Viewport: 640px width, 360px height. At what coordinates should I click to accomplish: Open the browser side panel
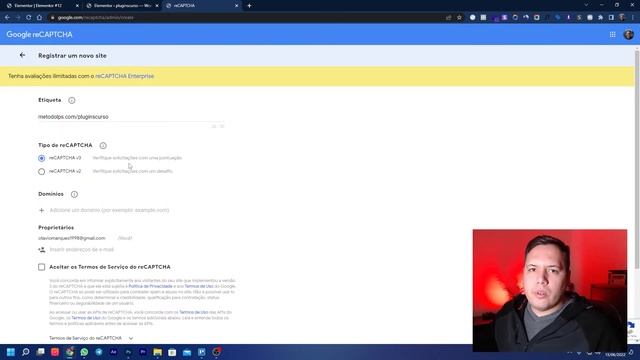pyautogui.click(x=611, y=18)
